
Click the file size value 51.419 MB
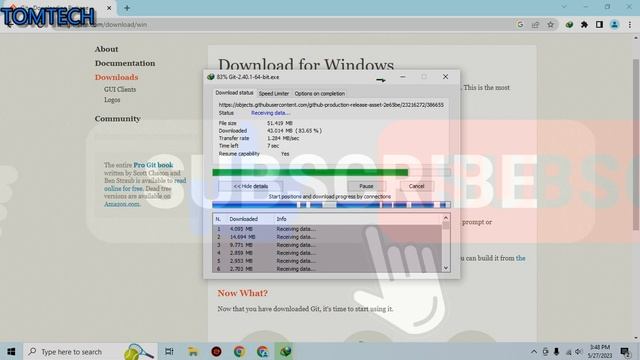pyautogui.click(x=280, y=123)
